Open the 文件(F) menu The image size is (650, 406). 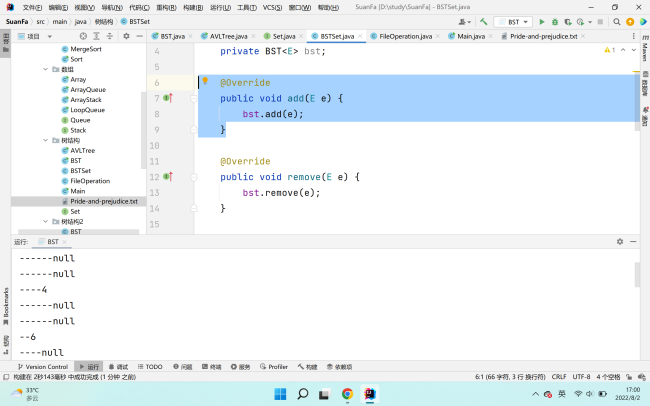click(32, 7)
